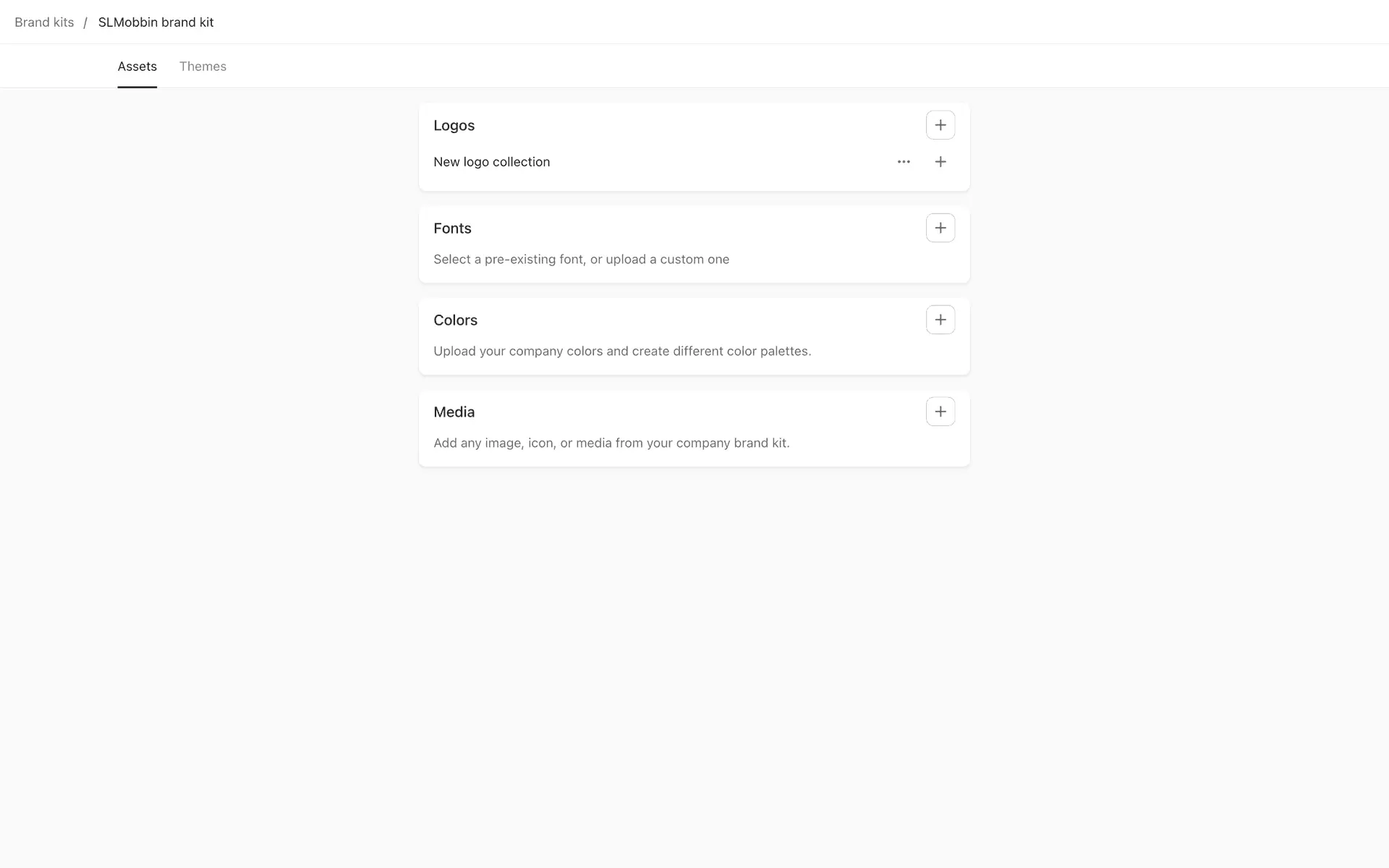Add a font using the Fonts plus button
Screen dimensions: 1389x868
[940, 228]
